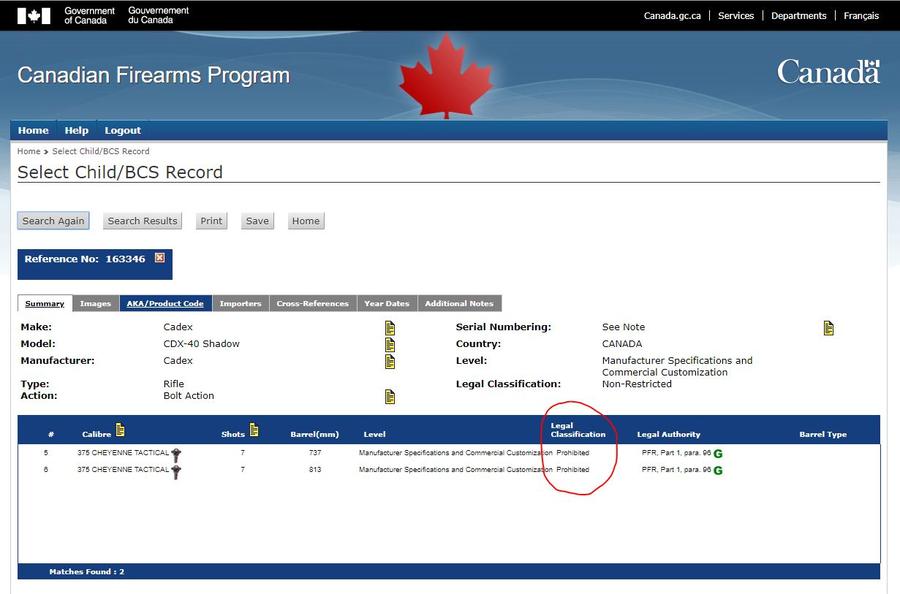
Task: Switch to the Summary tab
Action: tap(45, 304)
